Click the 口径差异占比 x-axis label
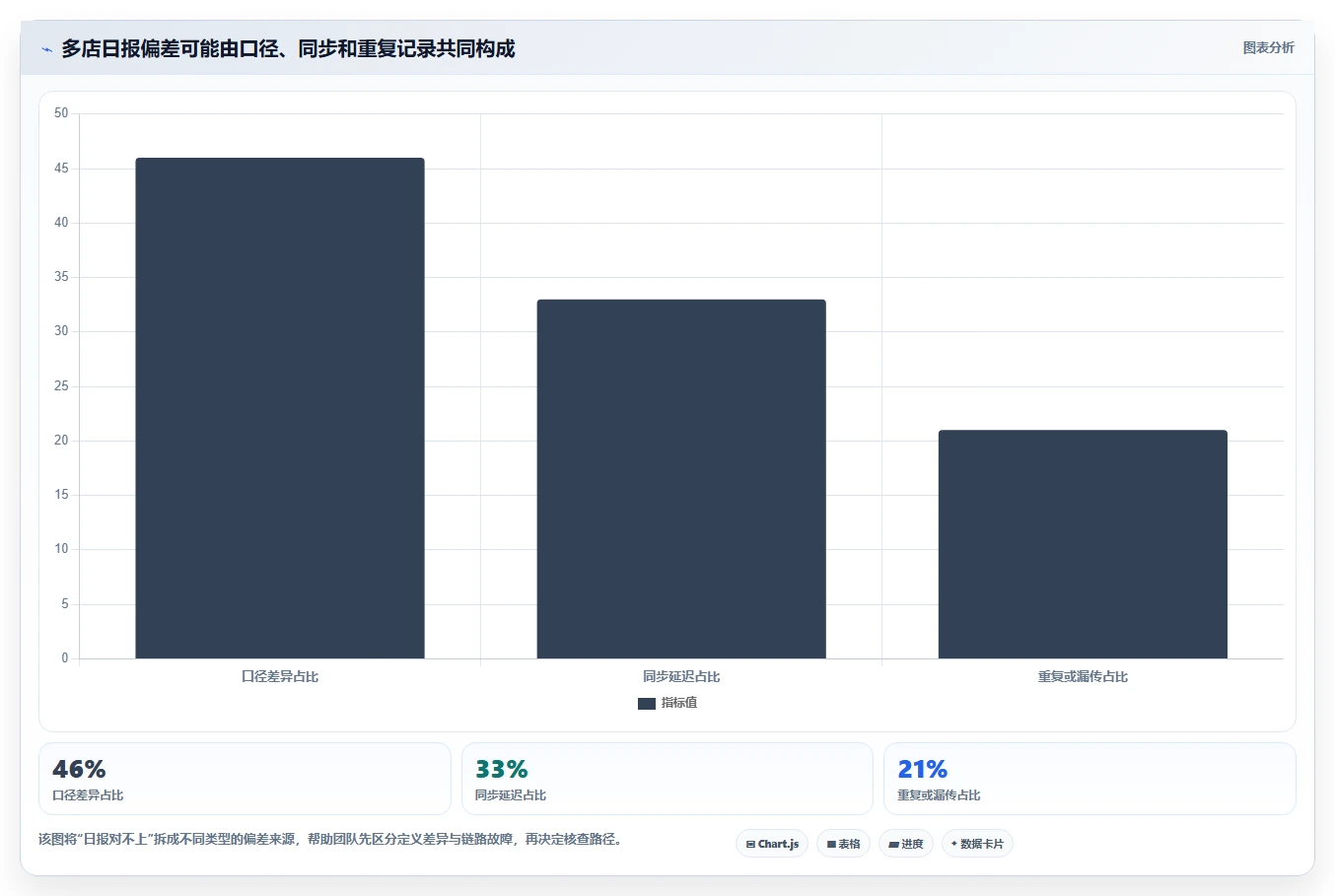This screenshot has width=1335, height=896. click(280, 677)
